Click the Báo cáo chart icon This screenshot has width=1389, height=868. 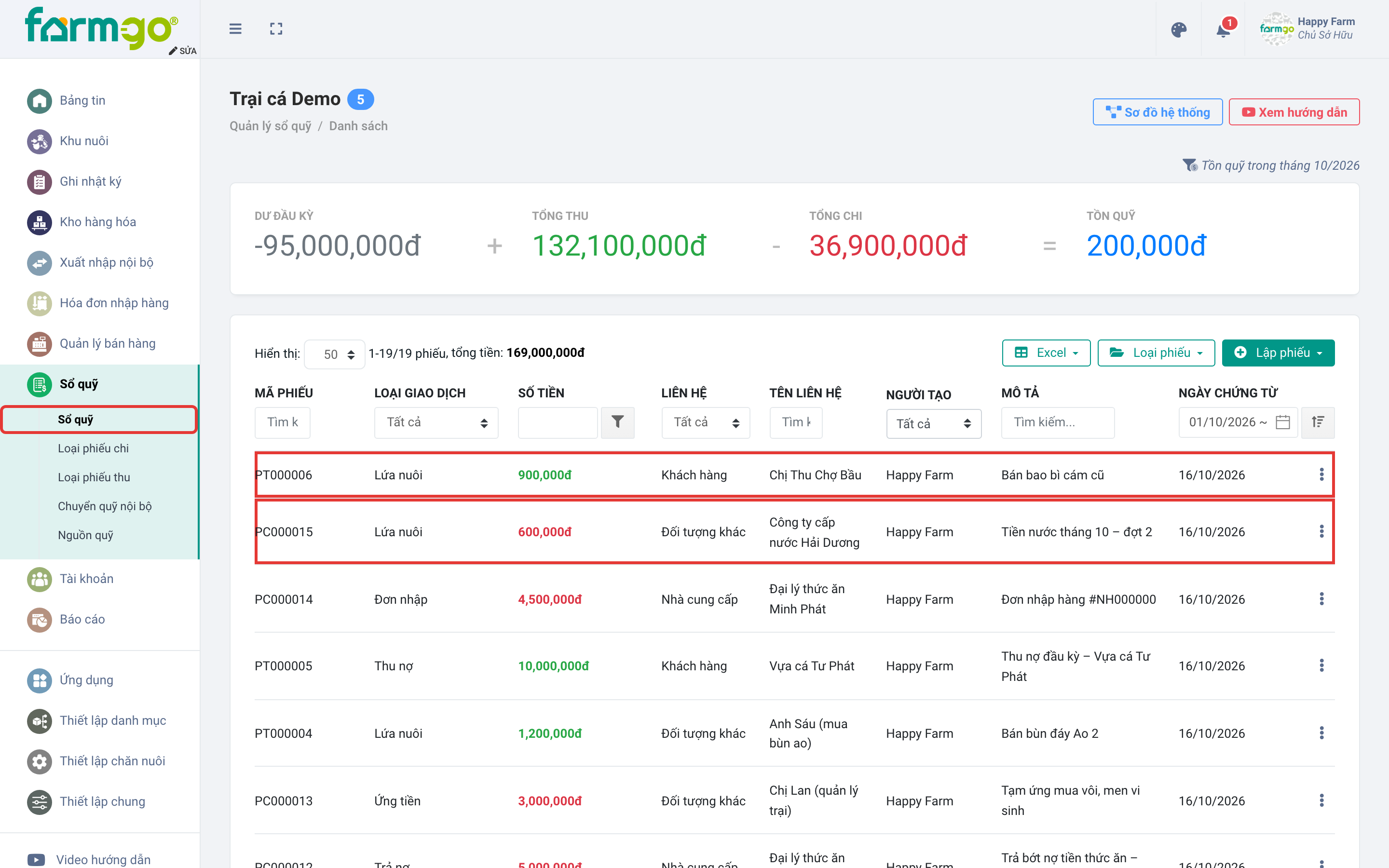click(39, 620)
